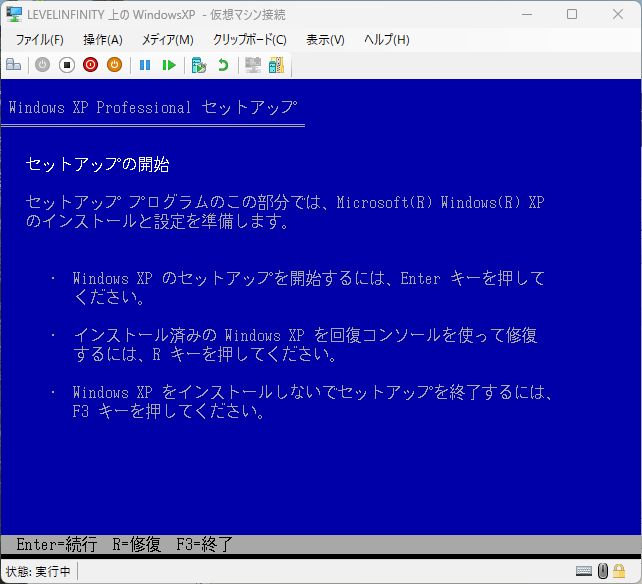Click the grayed-out Start power icon
This screenshot has width=642, height=584.
[x=42, y=65]
